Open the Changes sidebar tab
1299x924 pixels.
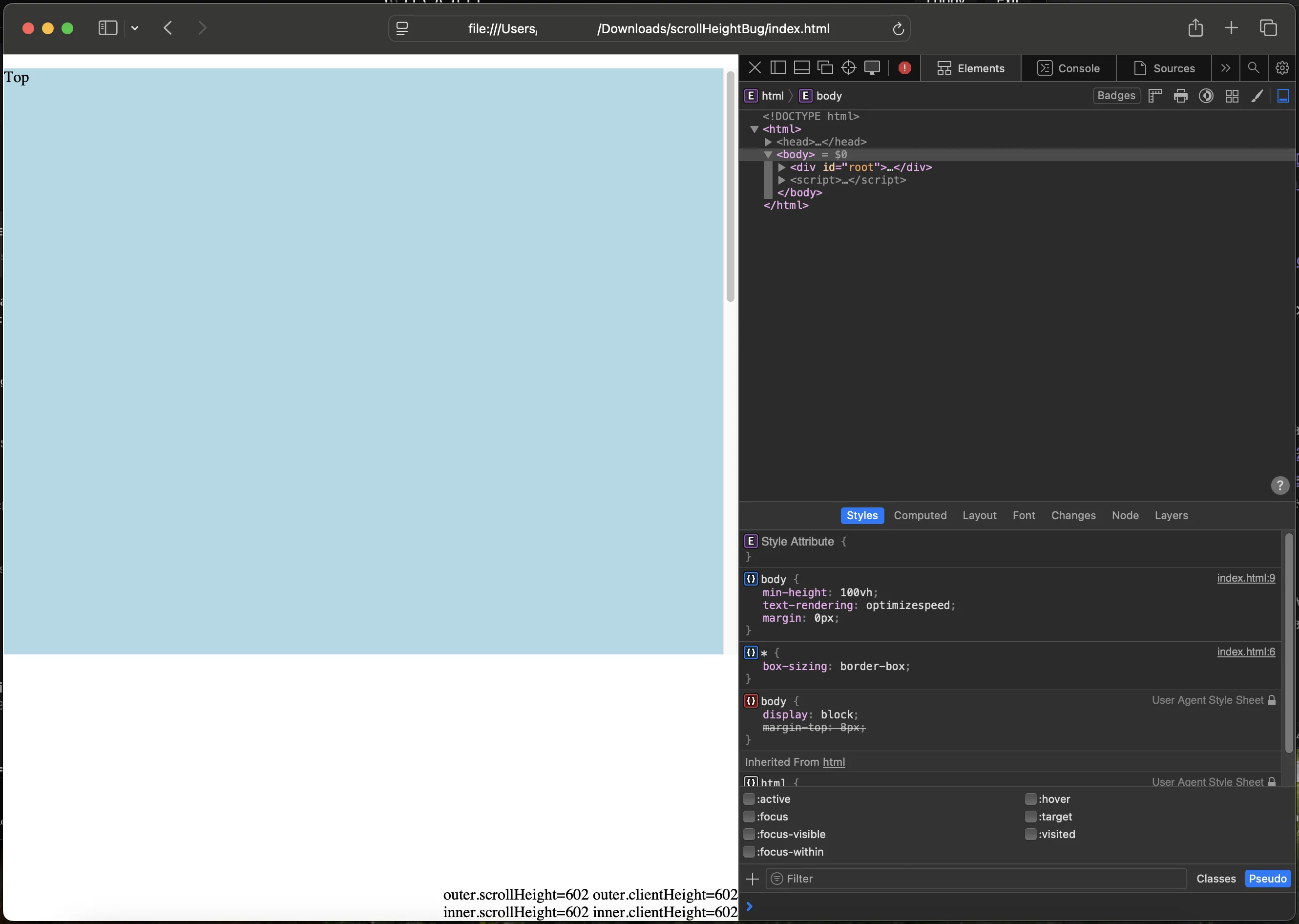(x=1073, y=516)
